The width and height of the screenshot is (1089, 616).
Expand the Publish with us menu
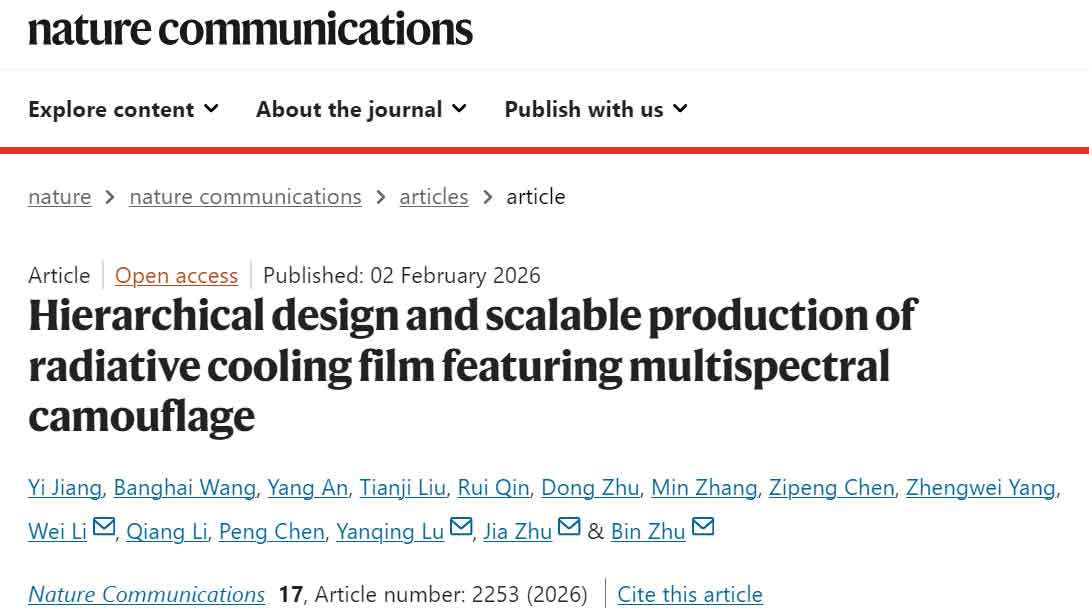click(x=596, y=109)
